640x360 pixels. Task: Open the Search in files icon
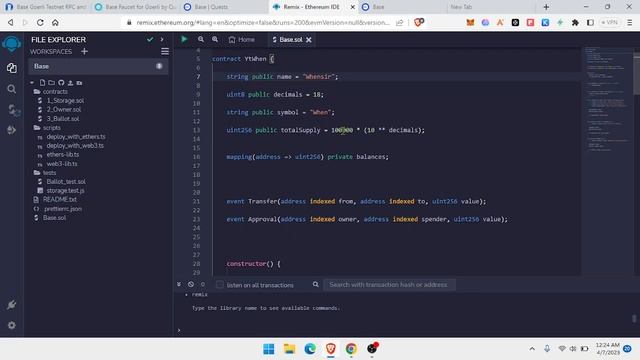[11, 89]
